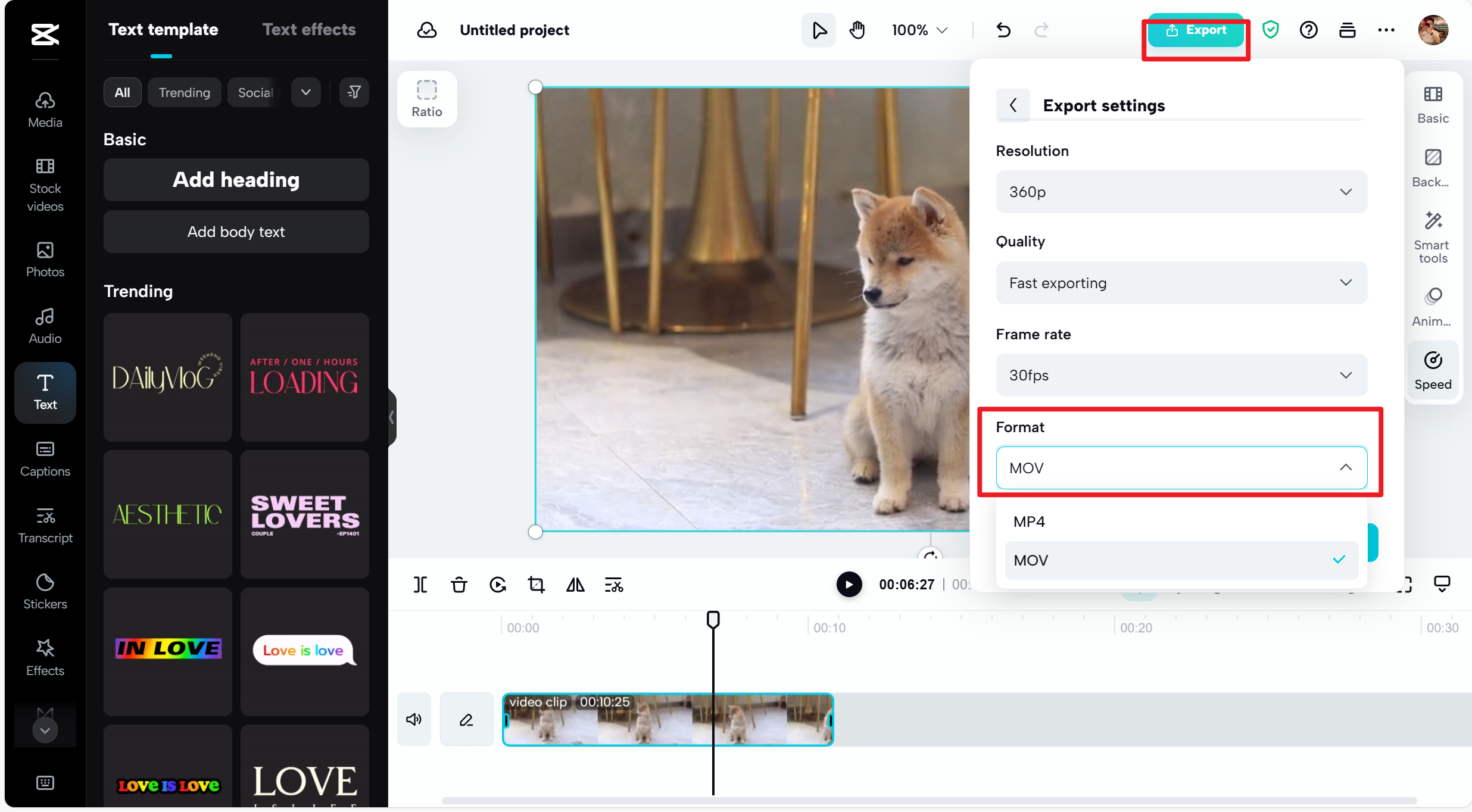Screen dimensions: 1472x812
Task: Click the timeline playhead handle
Action: (x=713, y=619)
